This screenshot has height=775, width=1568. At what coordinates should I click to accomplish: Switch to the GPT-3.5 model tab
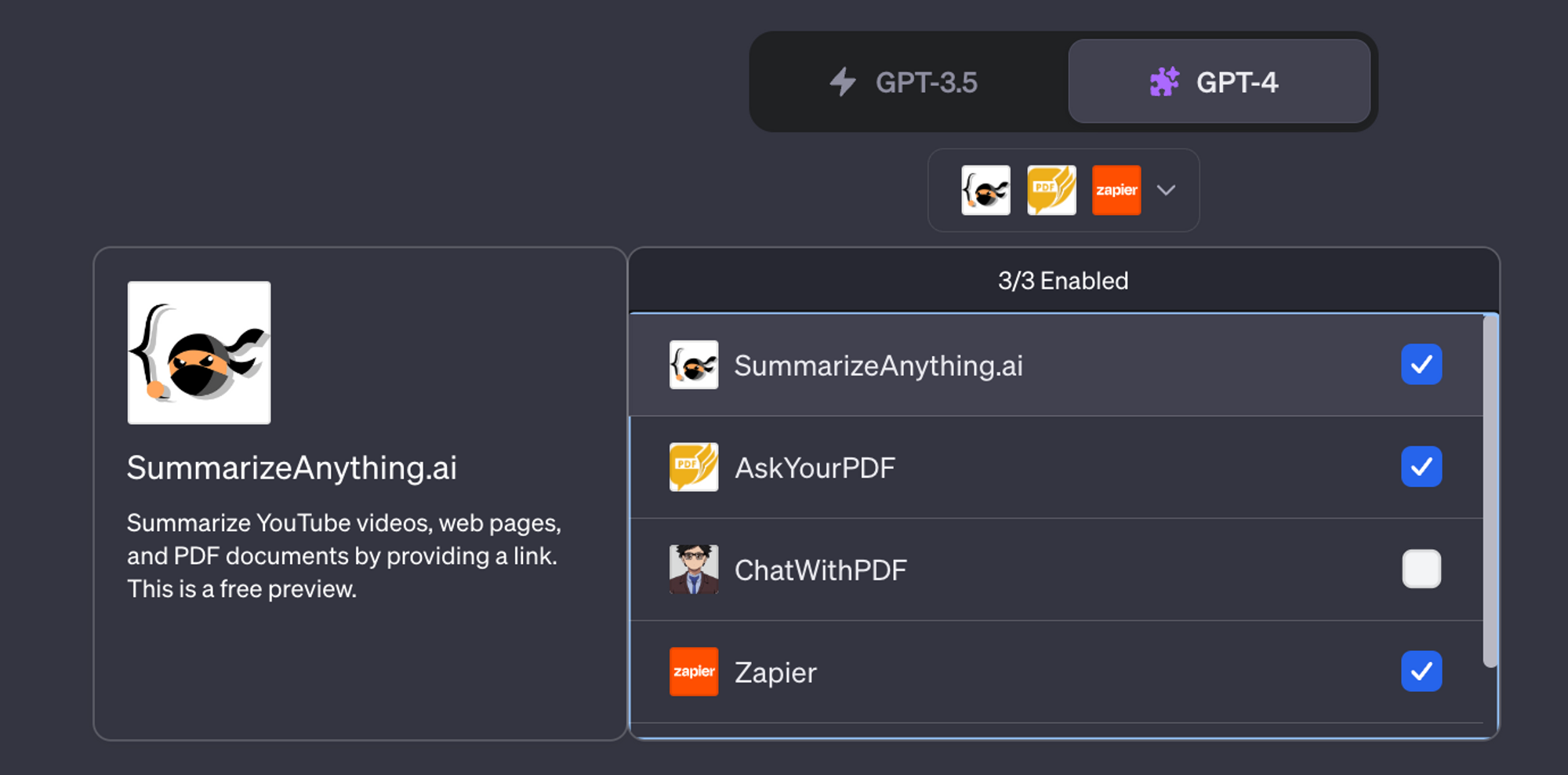(909, 82)
